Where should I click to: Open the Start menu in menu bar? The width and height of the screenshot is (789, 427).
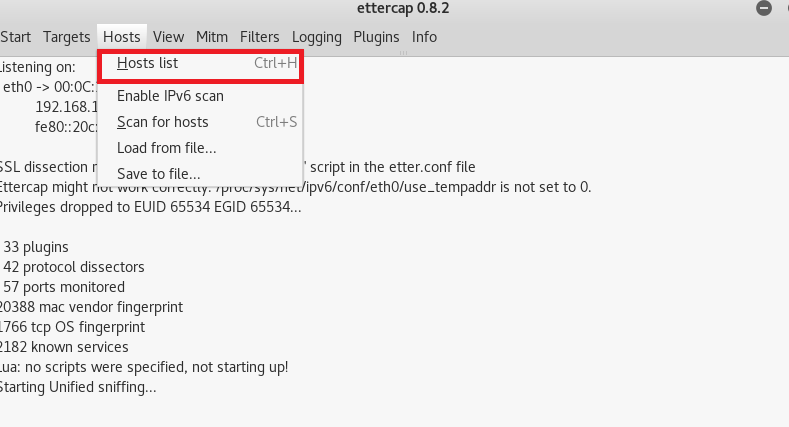coord(15,37)
